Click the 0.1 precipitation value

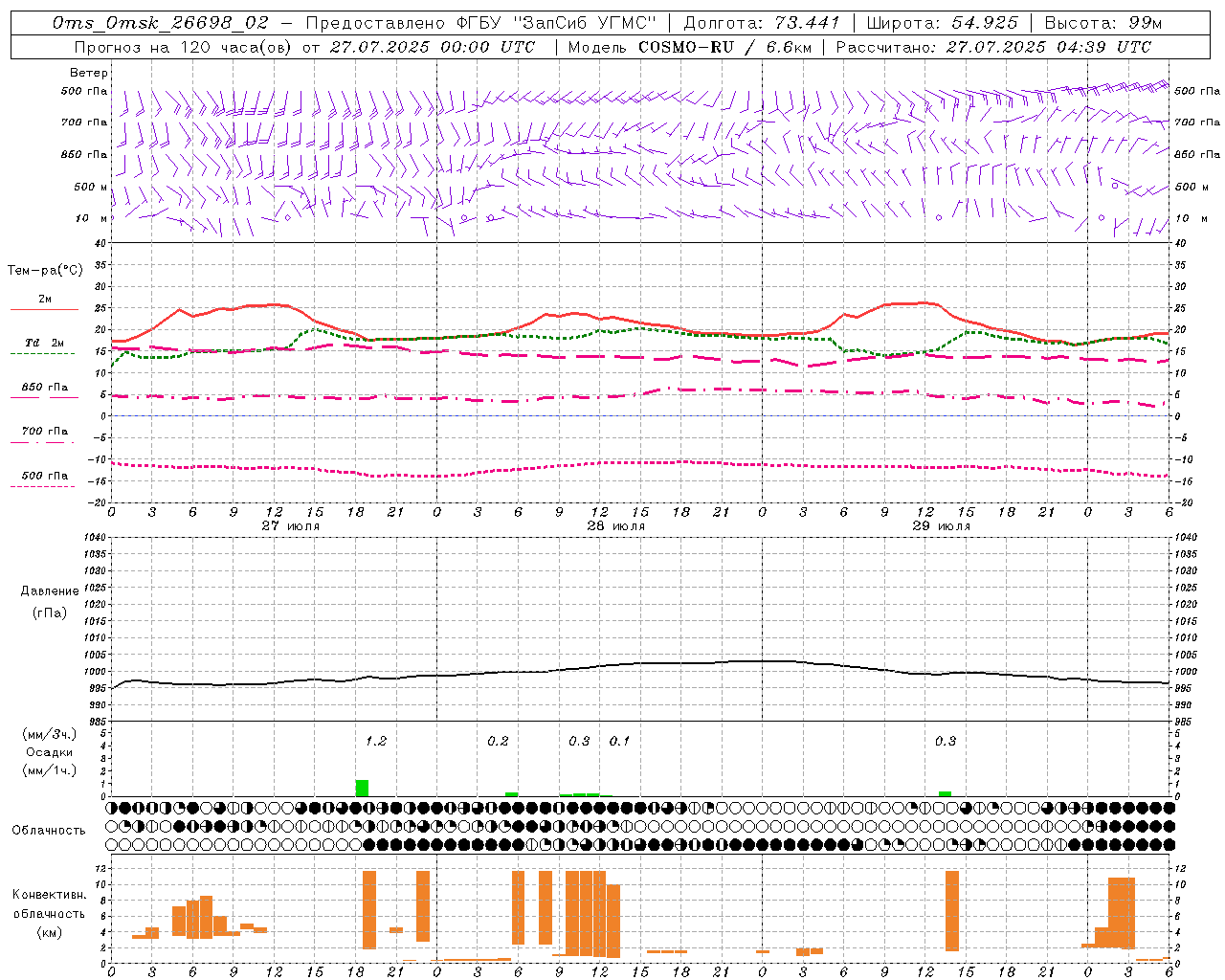point(620,741)
